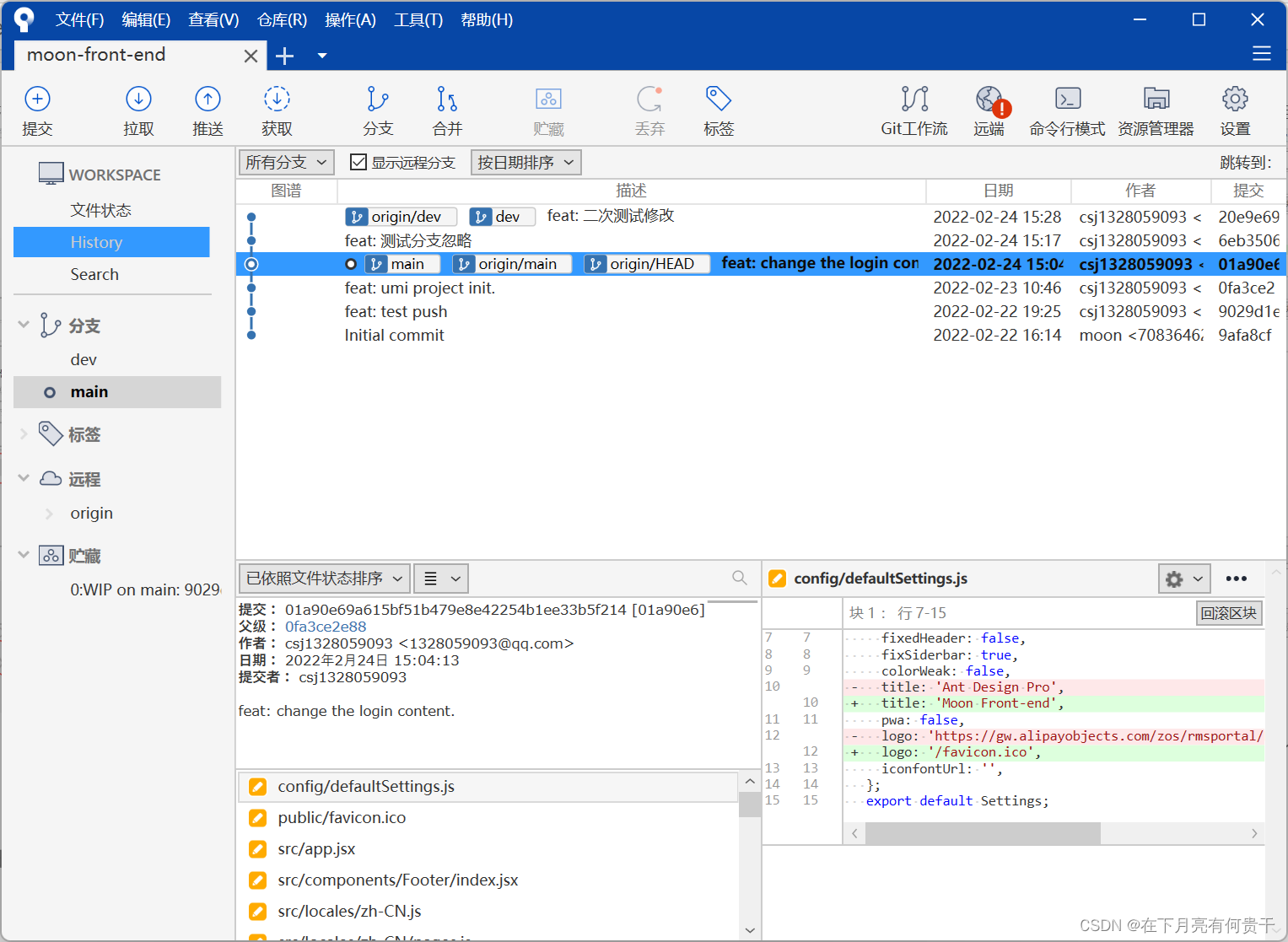Screen dimensions: 1288x942
Task: Click the Sourcetree logo in the title bar
Action: (x=24, y=19)
